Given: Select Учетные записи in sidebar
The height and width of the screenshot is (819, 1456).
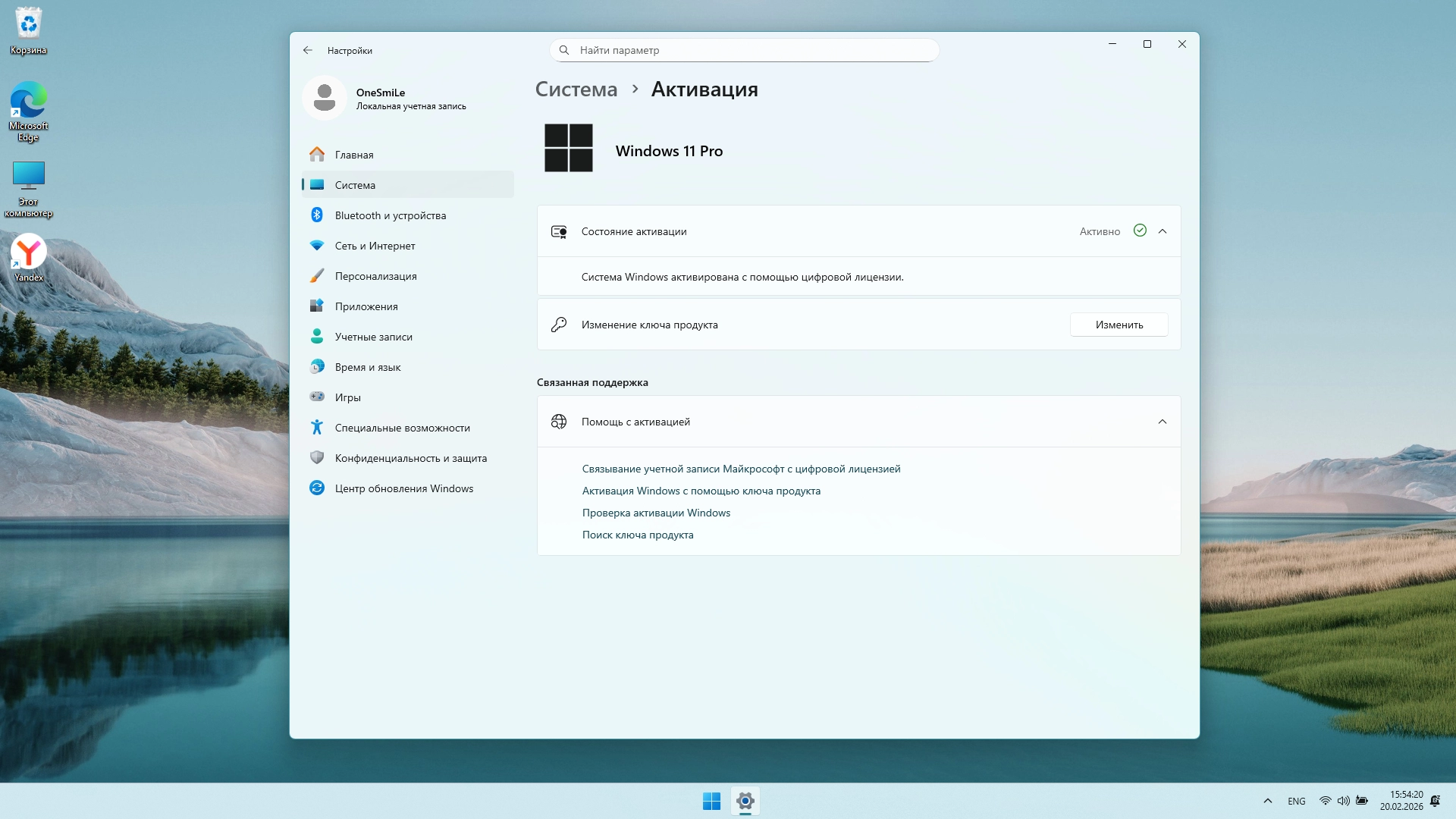Looking at the screenshot, I should (x=373, y=337).
